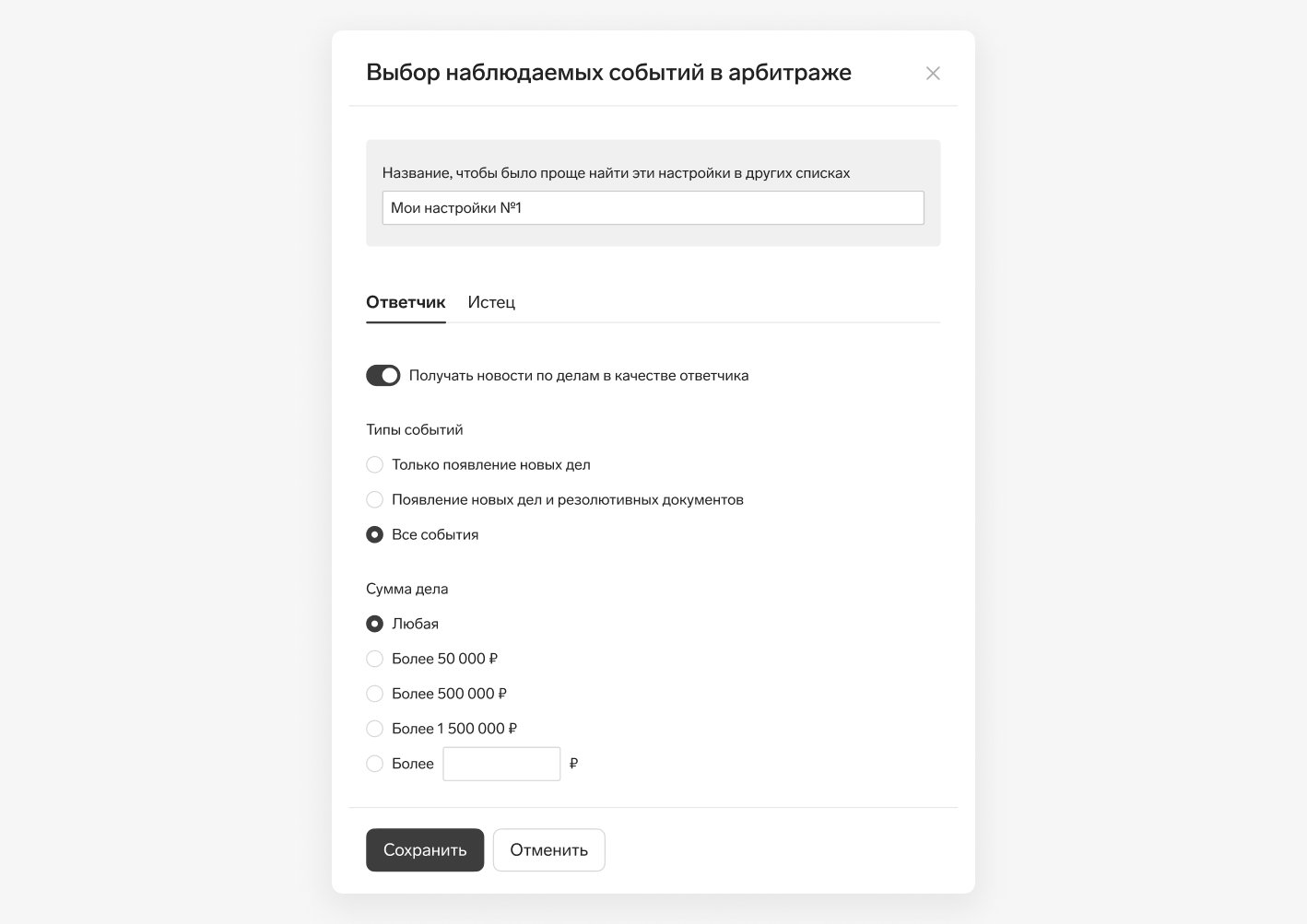This screenshot has width=1307, height=924.
Task: Click the 'Отменить' button
Action: click(549, 850)
